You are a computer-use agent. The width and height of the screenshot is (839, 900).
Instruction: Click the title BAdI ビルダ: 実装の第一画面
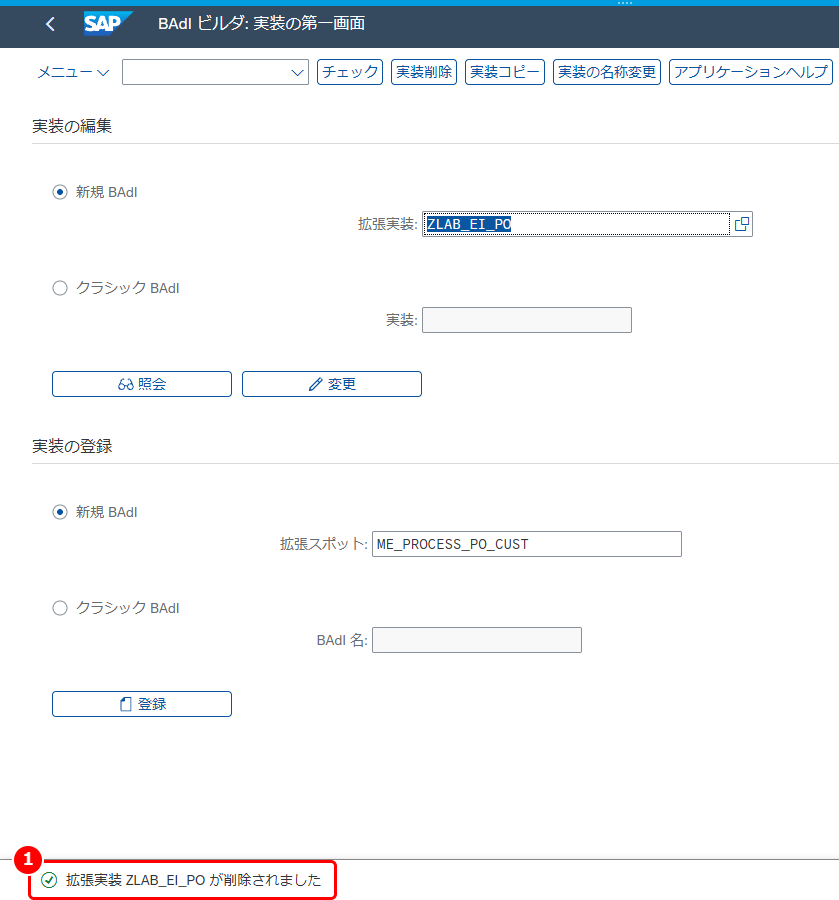(x=261, y=24)
